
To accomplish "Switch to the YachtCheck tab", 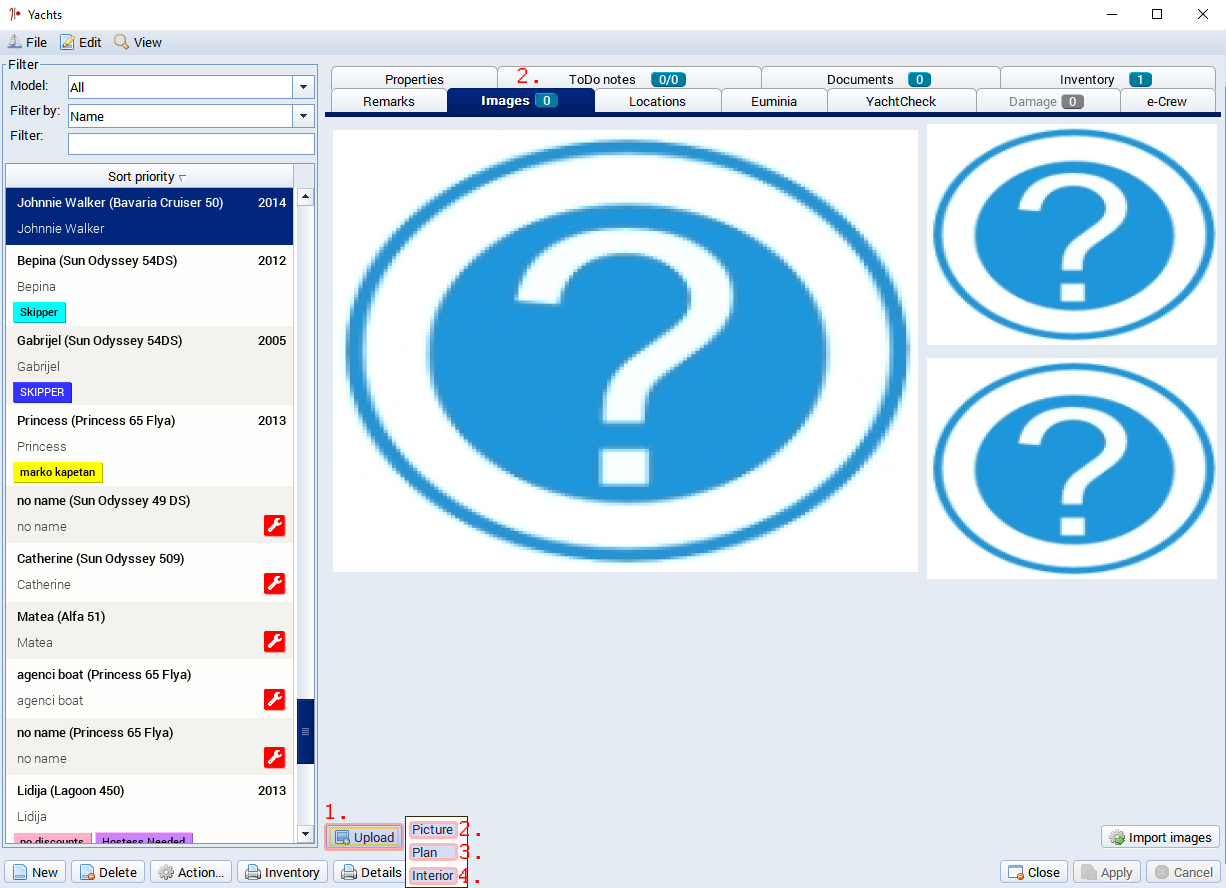I will [901, 101].
